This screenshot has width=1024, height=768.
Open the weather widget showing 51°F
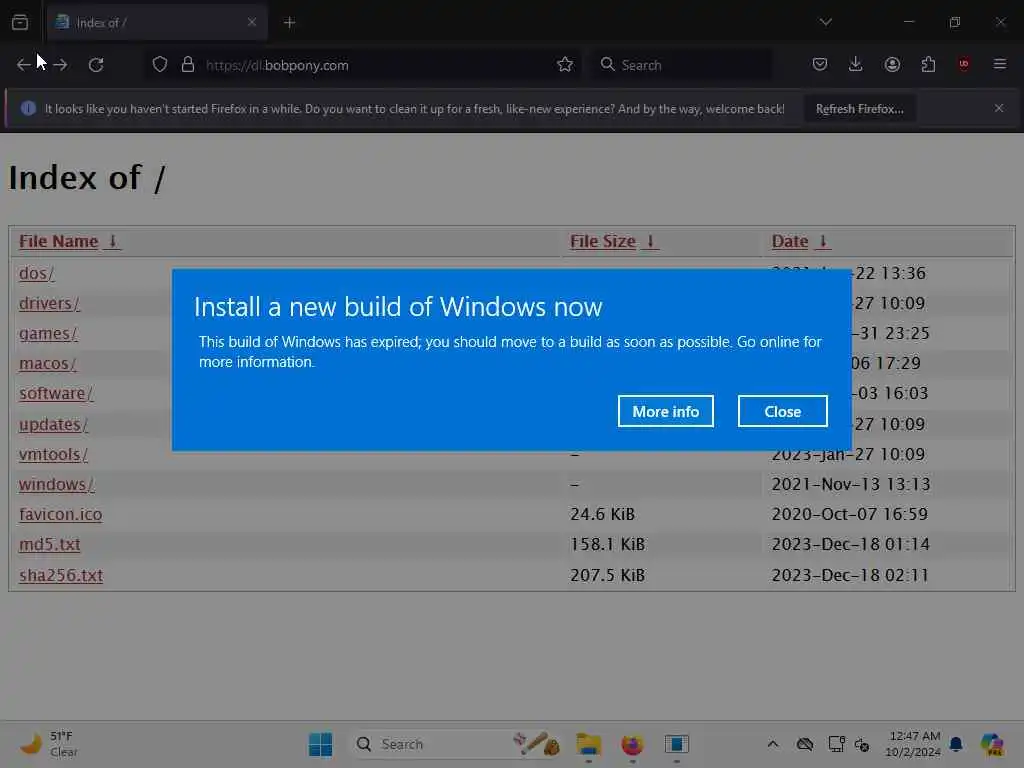click(x=50, y=744)
